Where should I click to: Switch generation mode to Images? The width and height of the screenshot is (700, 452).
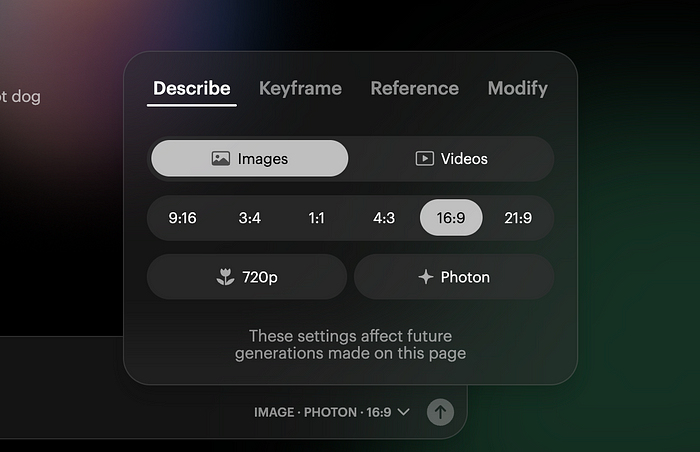(x=250, y=159)
